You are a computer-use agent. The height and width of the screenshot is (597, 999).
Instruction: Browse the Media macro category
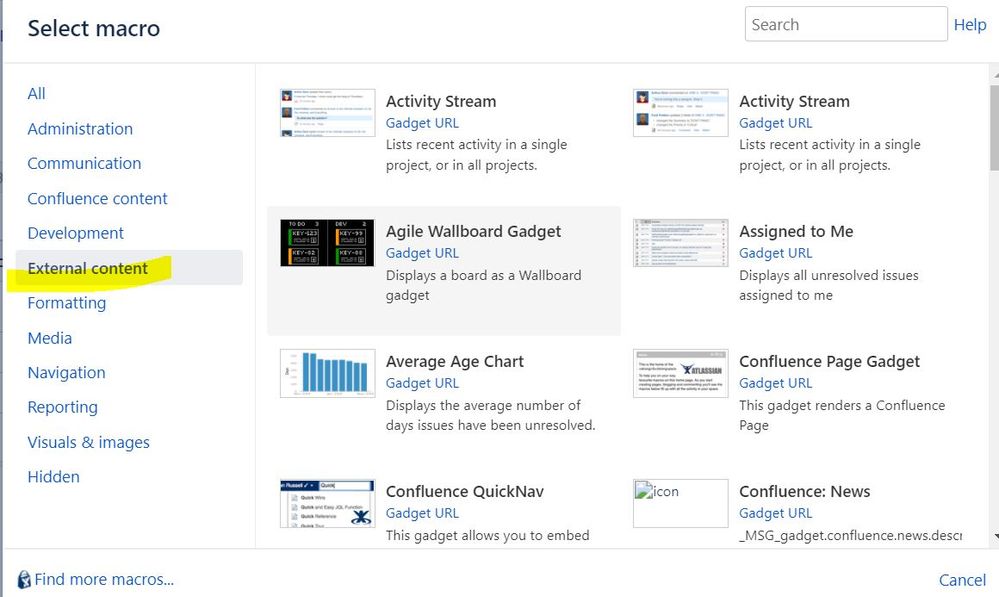pyautogui.click(x=50, y=338)
